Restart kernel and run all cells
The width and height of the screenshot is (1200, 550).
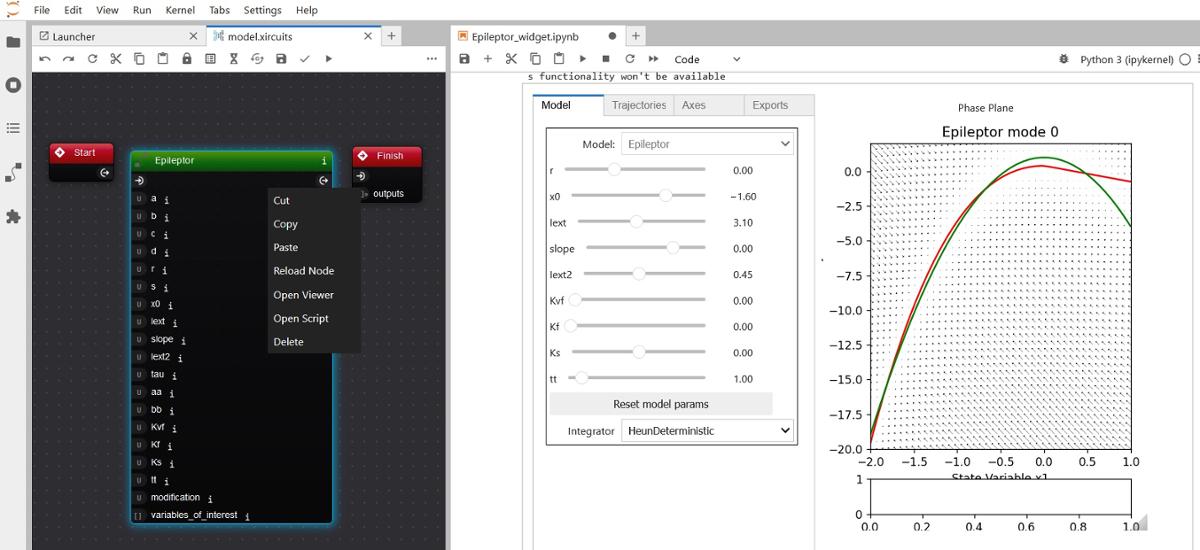click(x=653, y=59)
